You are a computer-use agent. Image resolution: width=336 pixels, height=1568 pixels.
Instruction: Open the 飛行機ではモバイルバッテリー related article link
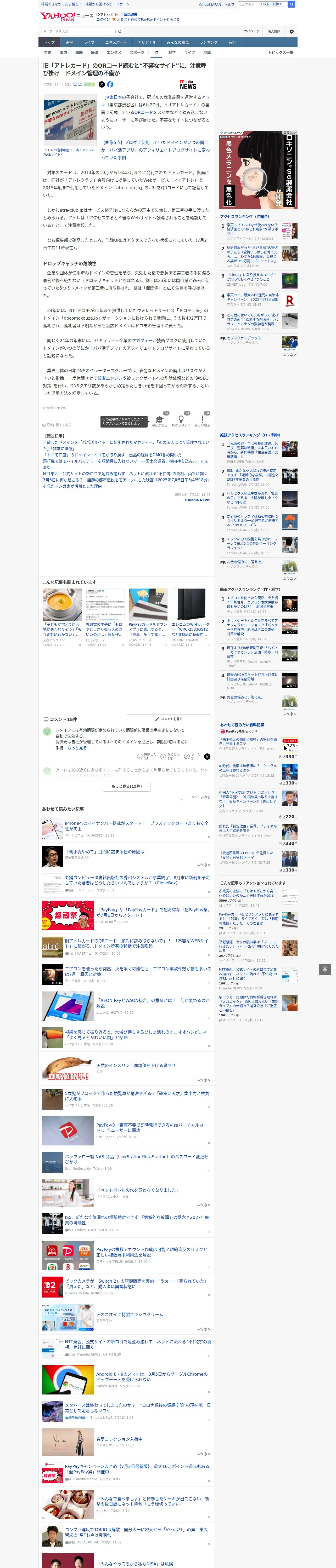tap(126, 464)
